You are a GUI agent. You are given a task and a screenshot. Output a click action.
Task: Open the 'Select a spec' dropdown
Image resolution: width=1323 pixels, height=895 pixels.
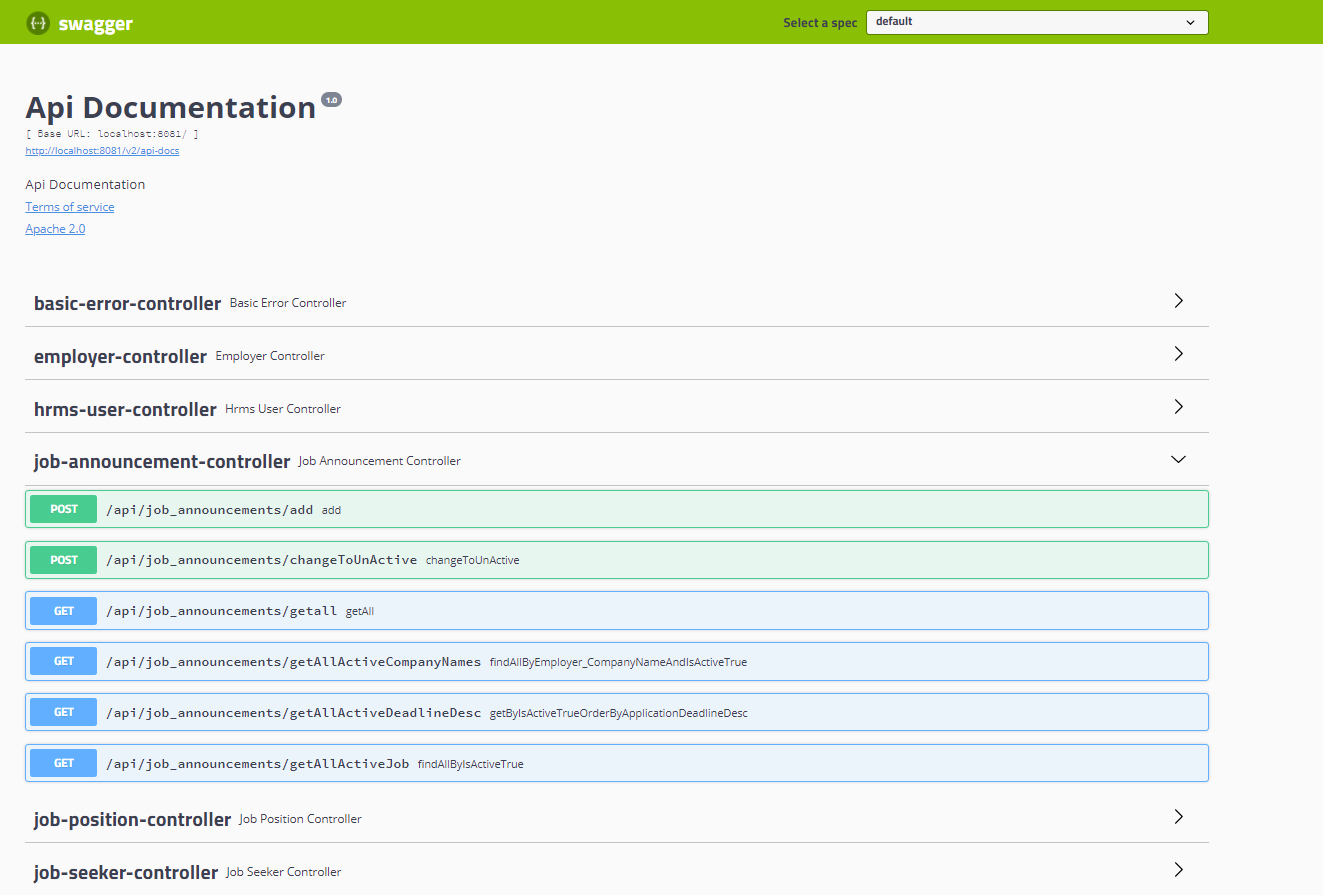[1036, 22]
